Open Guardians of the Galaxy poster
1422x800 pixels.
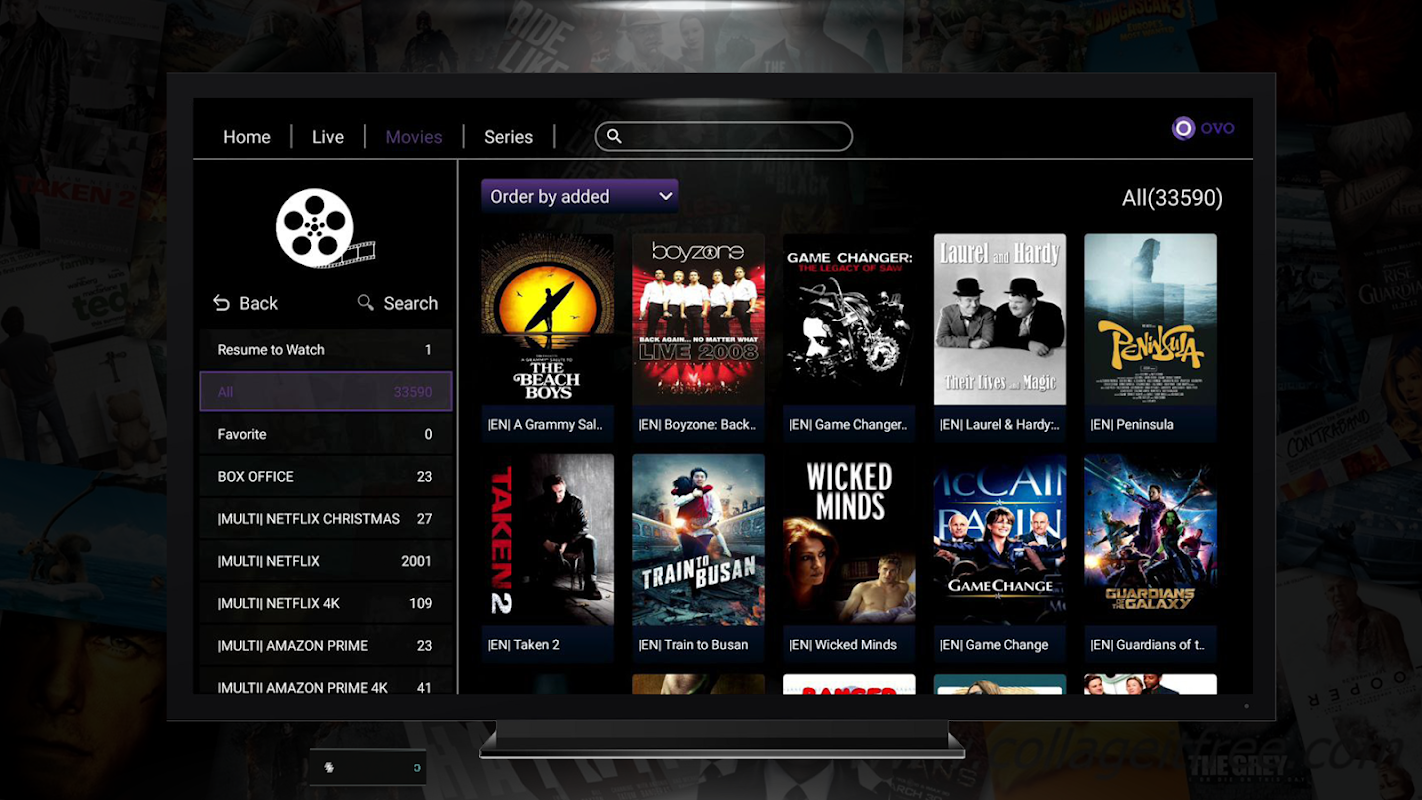[x=1150, y=540]
